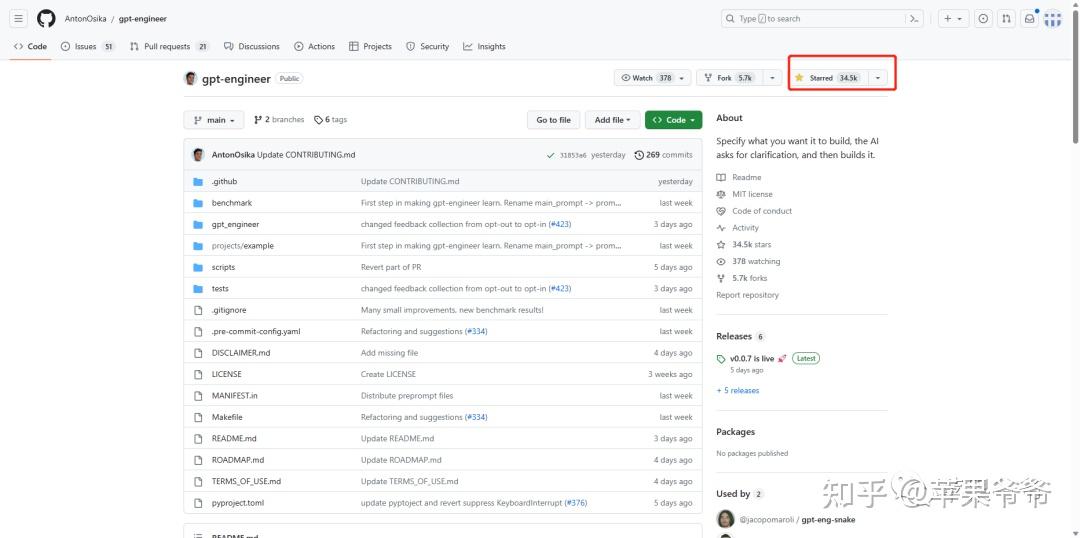1080x538 pixels.
Task: Open the Security tab
Action: [x=427, y=46]
